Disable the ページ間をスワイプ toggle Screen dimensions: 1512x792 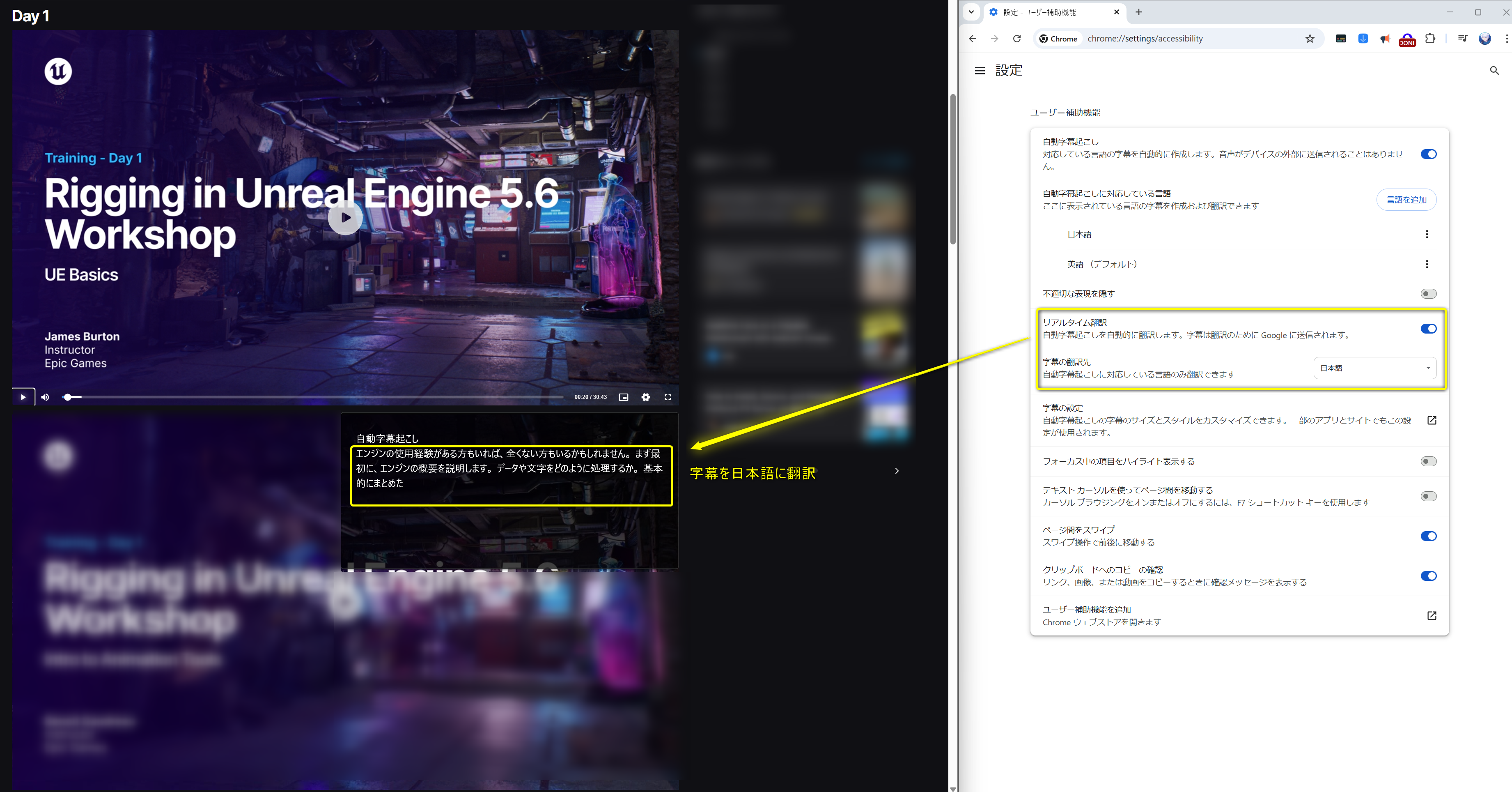(1428, 535)
